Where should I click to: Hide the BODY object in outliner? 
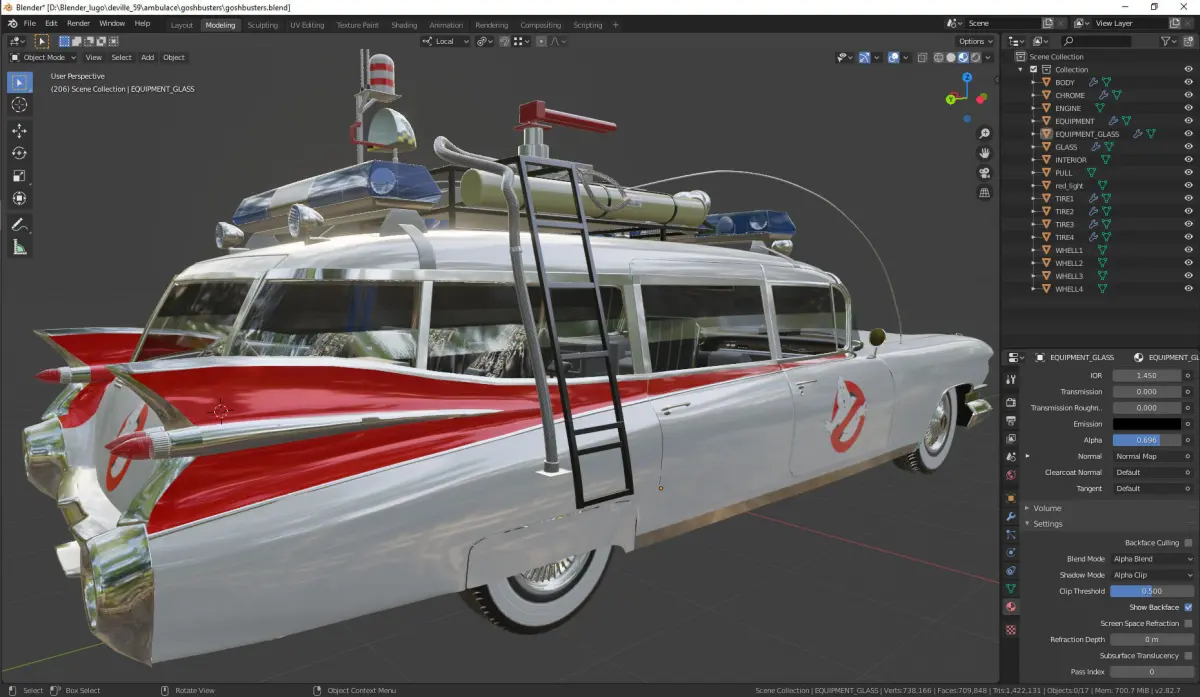(x=1188, y=83)
